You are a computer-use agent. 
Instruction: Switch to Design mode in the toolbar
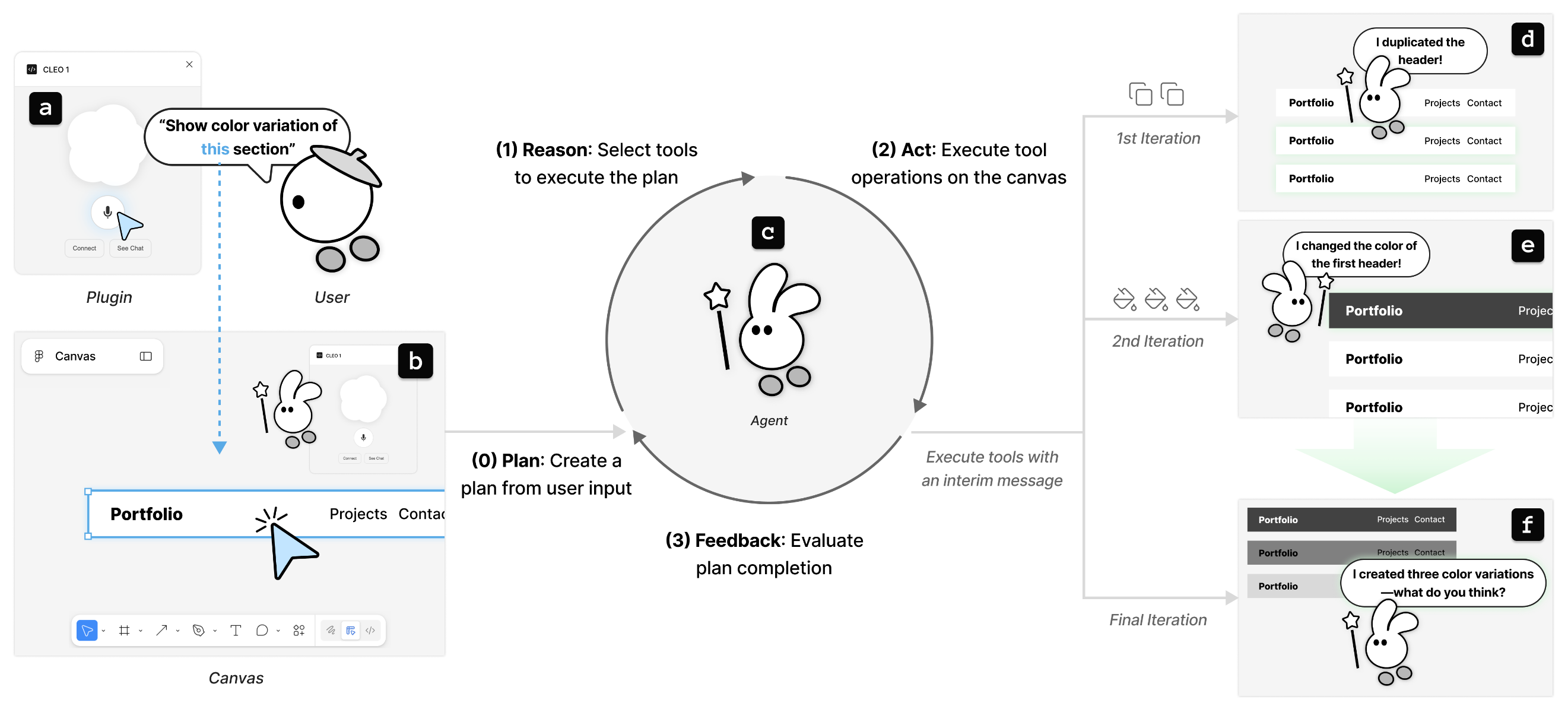tap(351, 631)
